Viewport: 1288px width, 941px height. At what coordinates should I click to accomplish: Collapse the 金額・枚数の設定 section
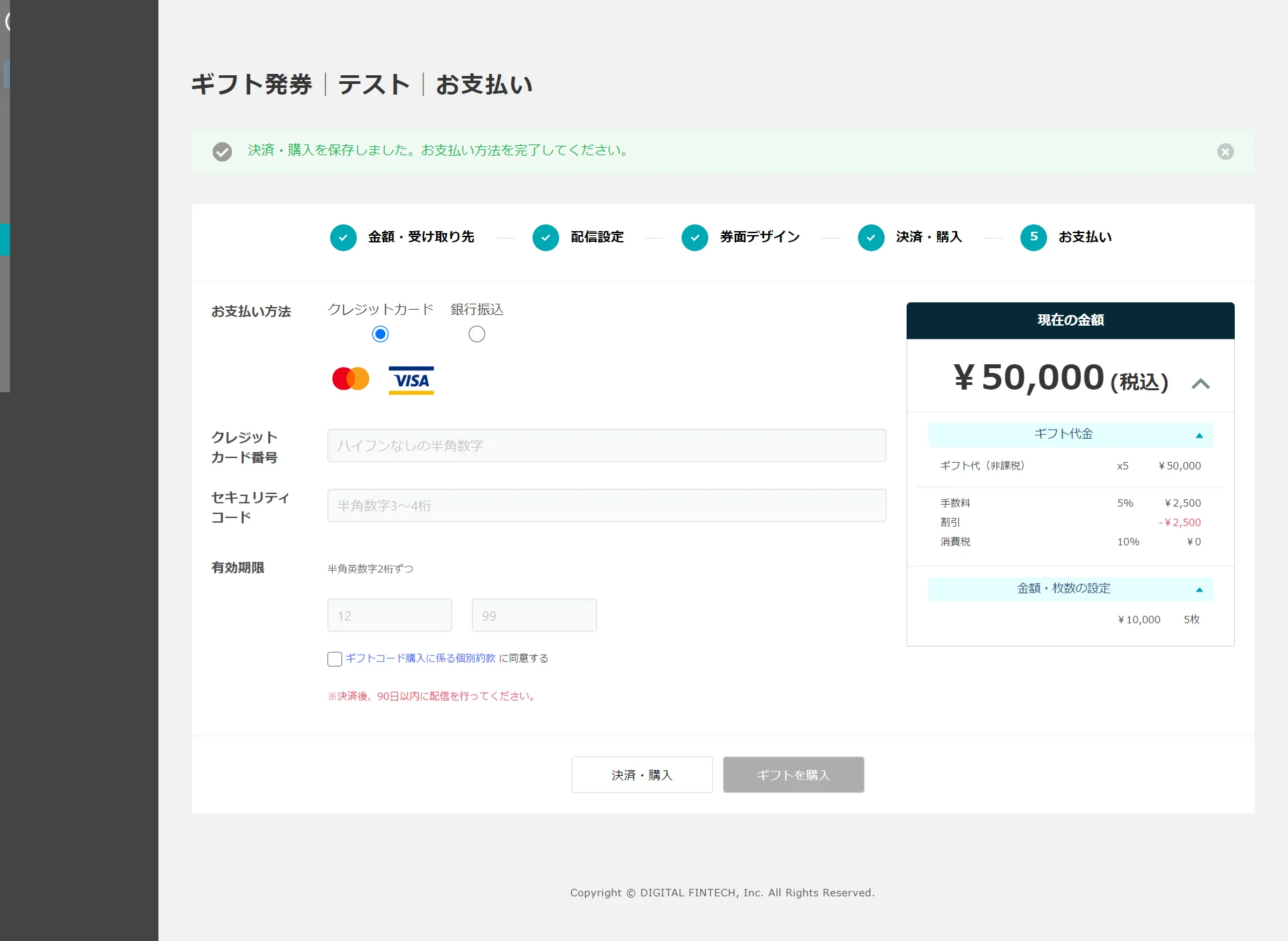[1070, 589]
